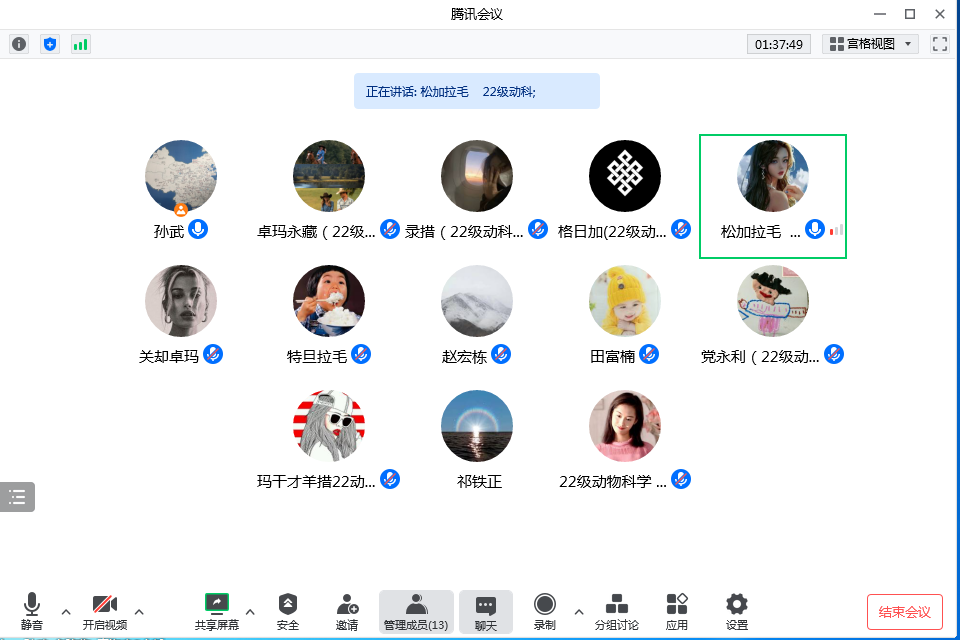Close the 腾讯会议 window
This screenshot has width=960, height=640.
(x=940, y=14)
